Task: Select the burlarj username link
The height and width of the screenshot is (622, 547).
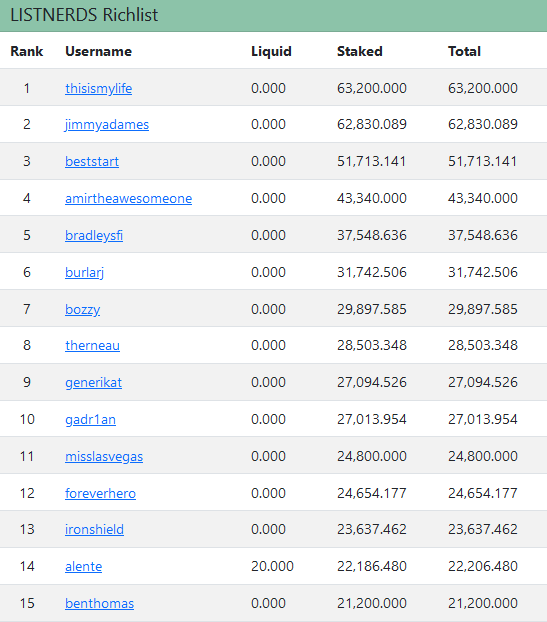Action: point(84,272)
